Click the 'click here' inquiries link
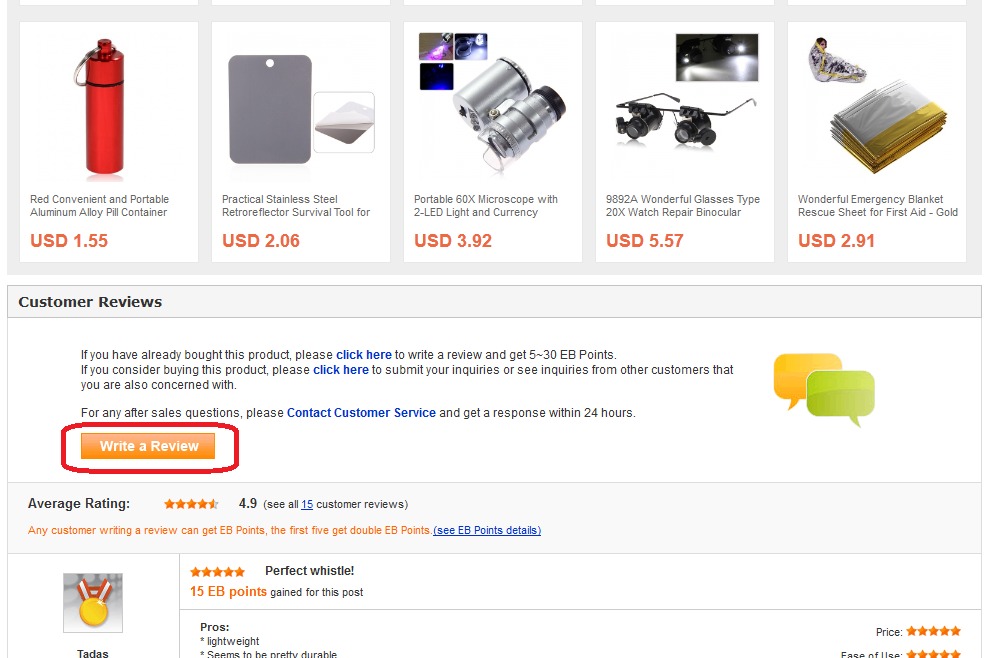This screenshot has height=658, width=994. click(341, 370)
